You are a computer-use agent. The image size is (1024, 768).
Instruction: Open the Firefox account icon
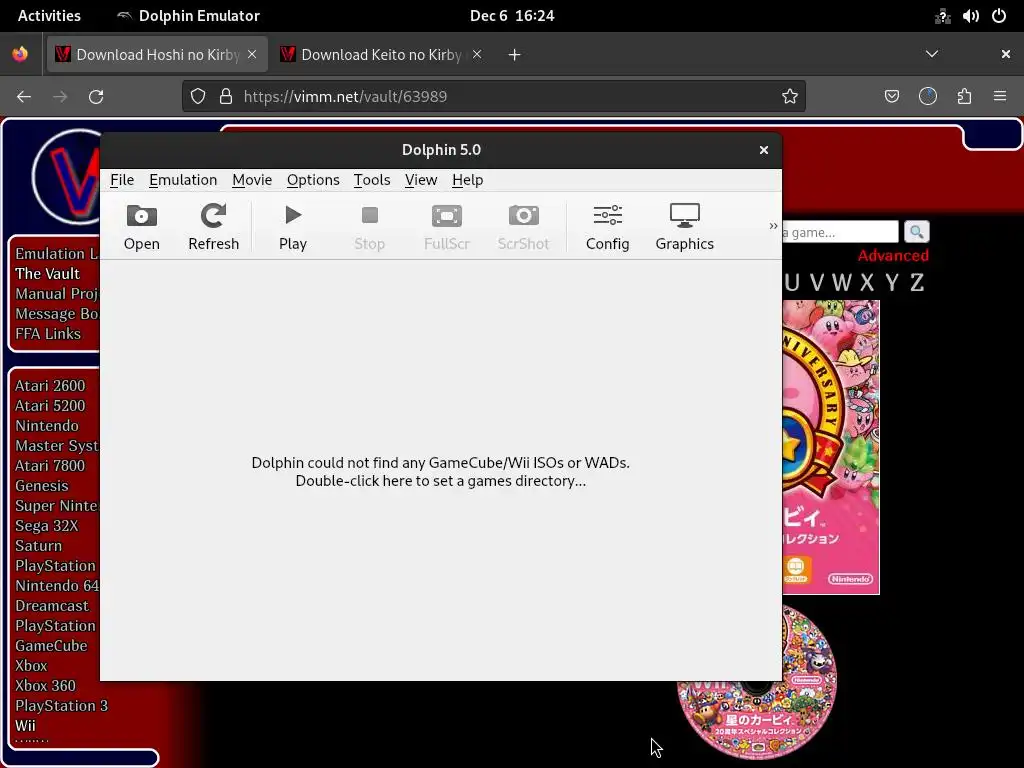point(928,97)
